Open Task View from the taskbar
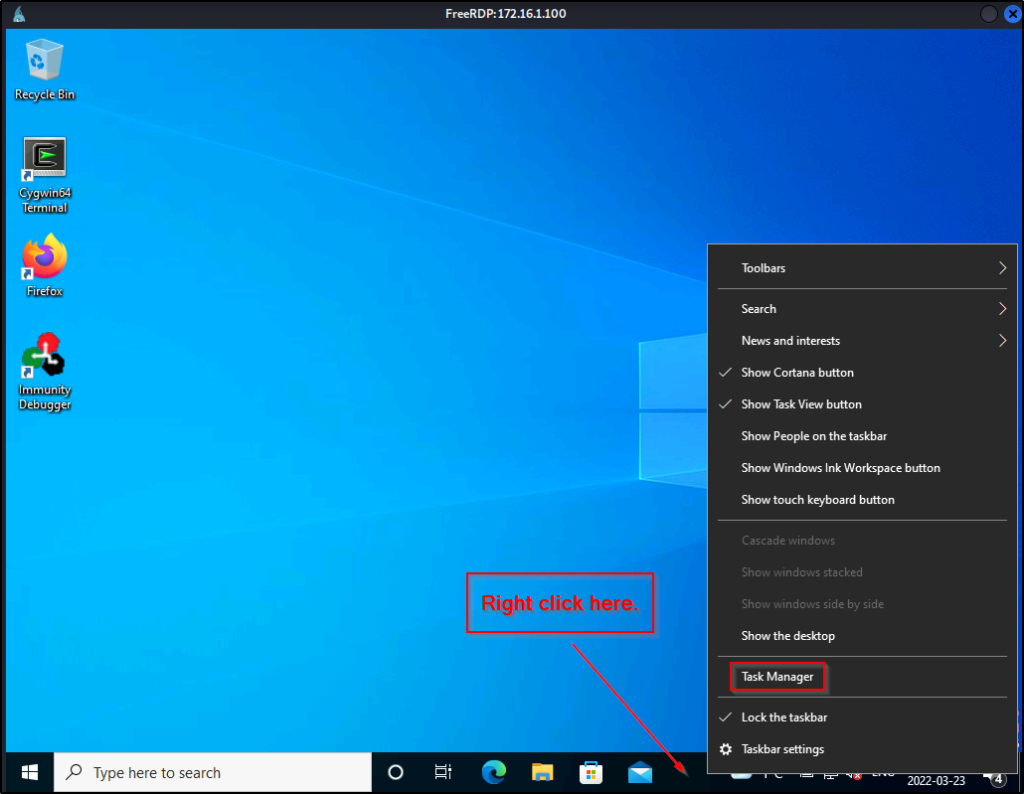This screenshot has height=794, width=1024. [x=443, y=772]
